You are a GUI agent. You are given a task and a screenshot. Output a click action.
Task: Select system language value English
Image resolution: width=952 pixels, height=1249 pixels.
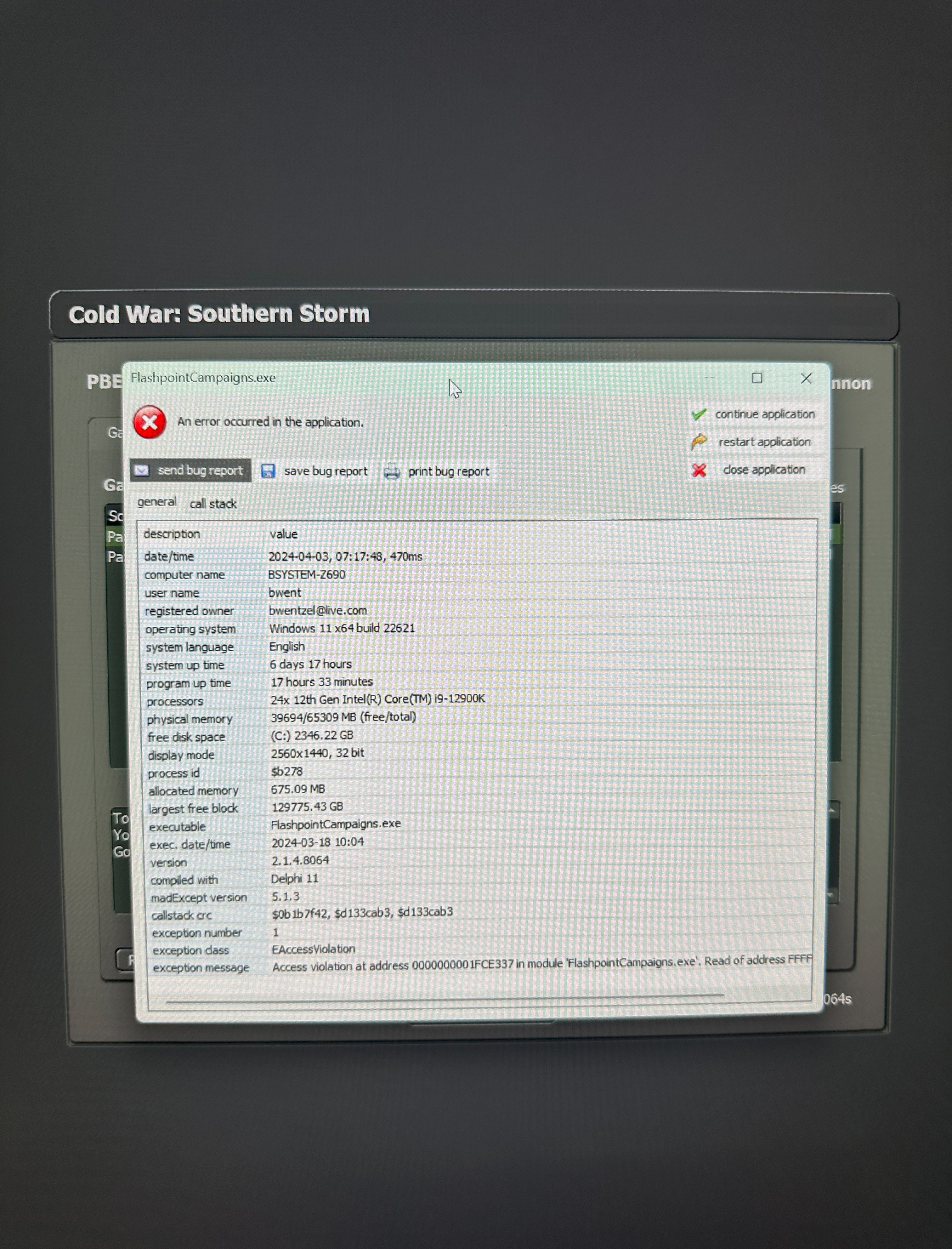click(287, 646)
